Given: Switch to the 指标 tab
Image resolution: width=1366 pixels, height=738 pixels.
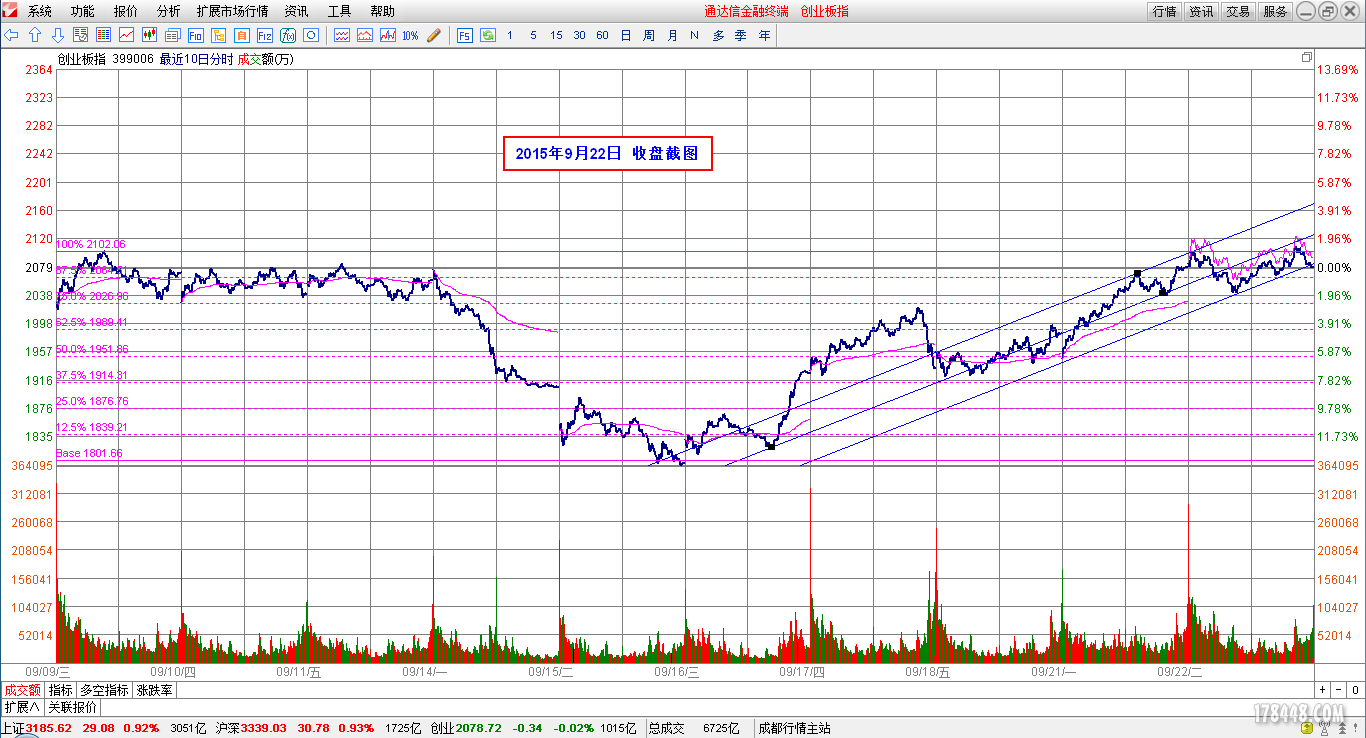Looking at the screenshot, I should click(x=61, y=690).
